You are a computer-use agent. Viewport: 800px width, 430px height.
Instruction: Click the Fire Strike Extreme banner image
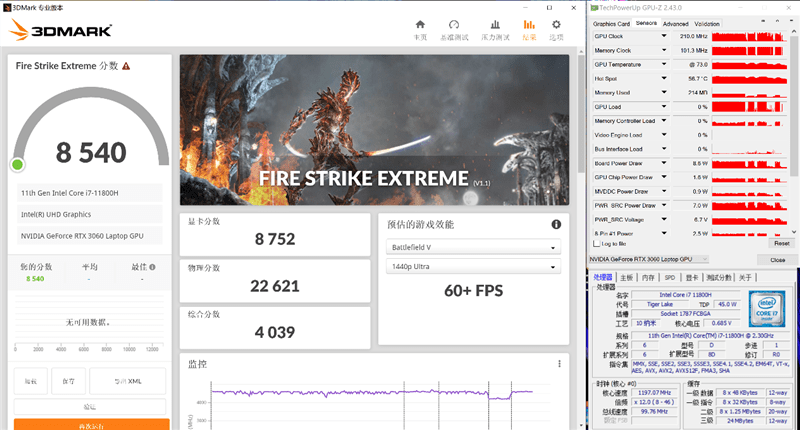pos(374,130)
